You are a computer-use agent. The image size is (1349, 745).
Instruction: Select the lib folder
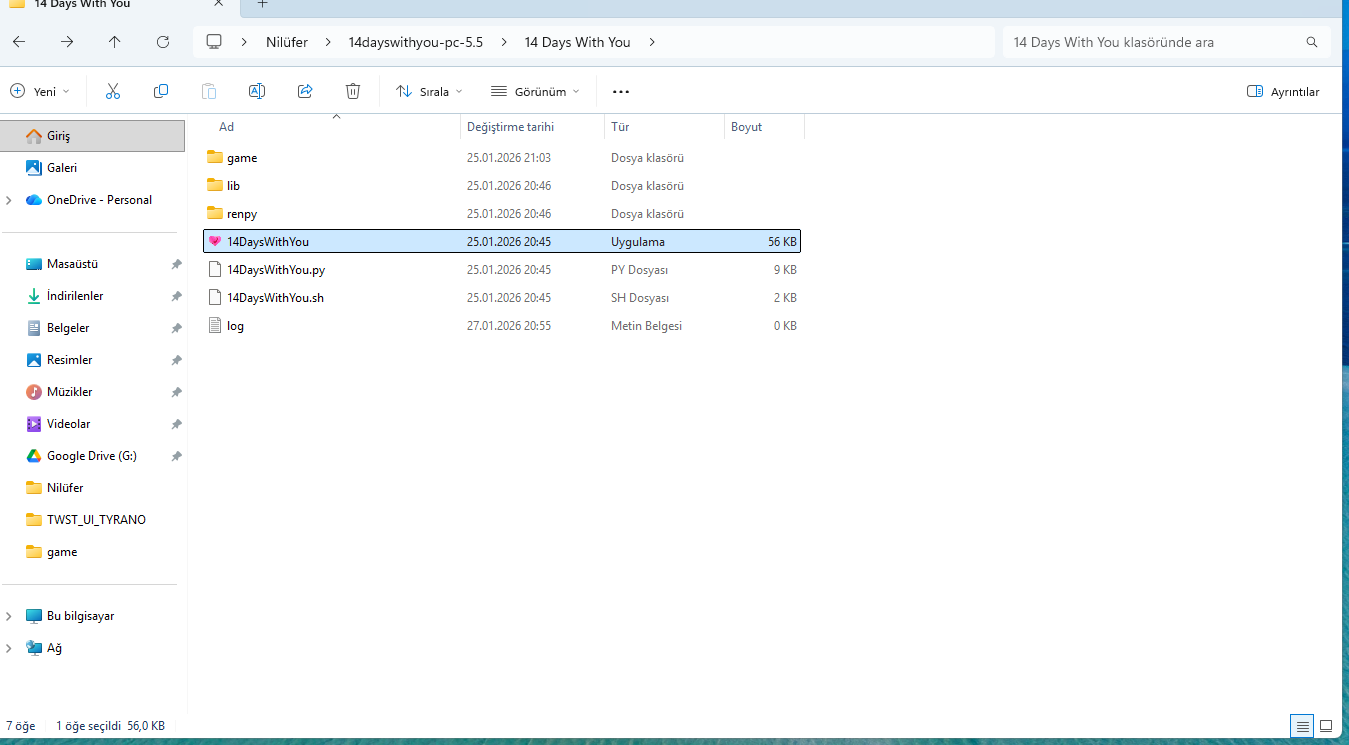click(x=502, y=186)
